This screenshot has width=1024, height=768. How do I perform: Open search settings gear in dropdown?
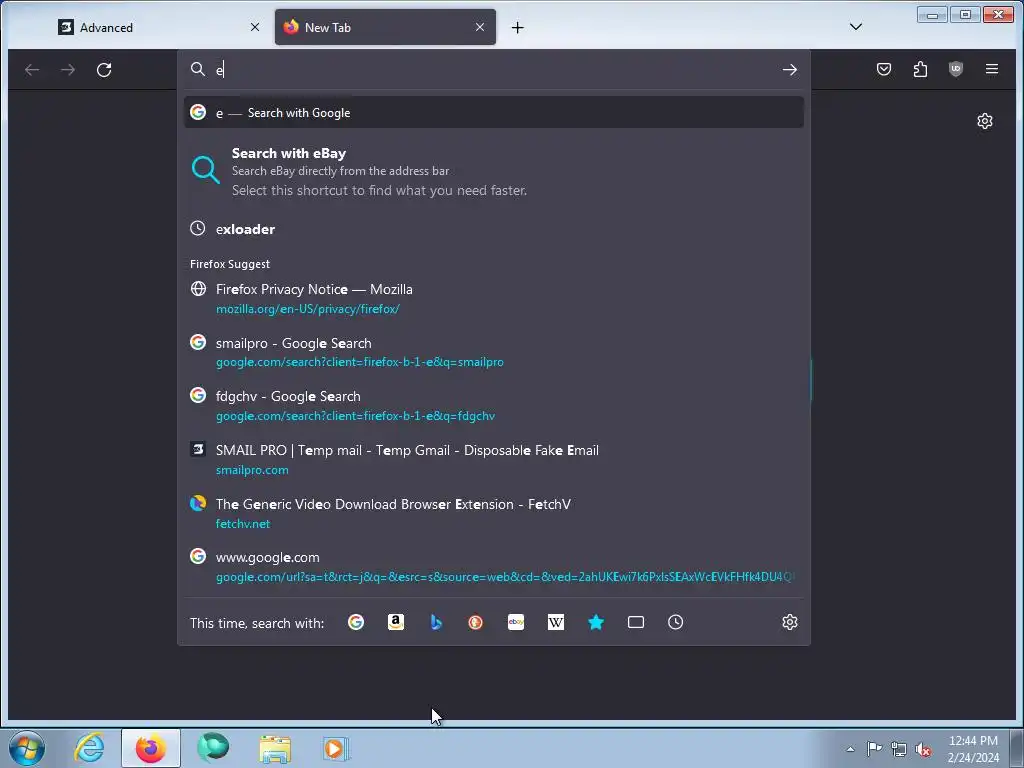790,622
